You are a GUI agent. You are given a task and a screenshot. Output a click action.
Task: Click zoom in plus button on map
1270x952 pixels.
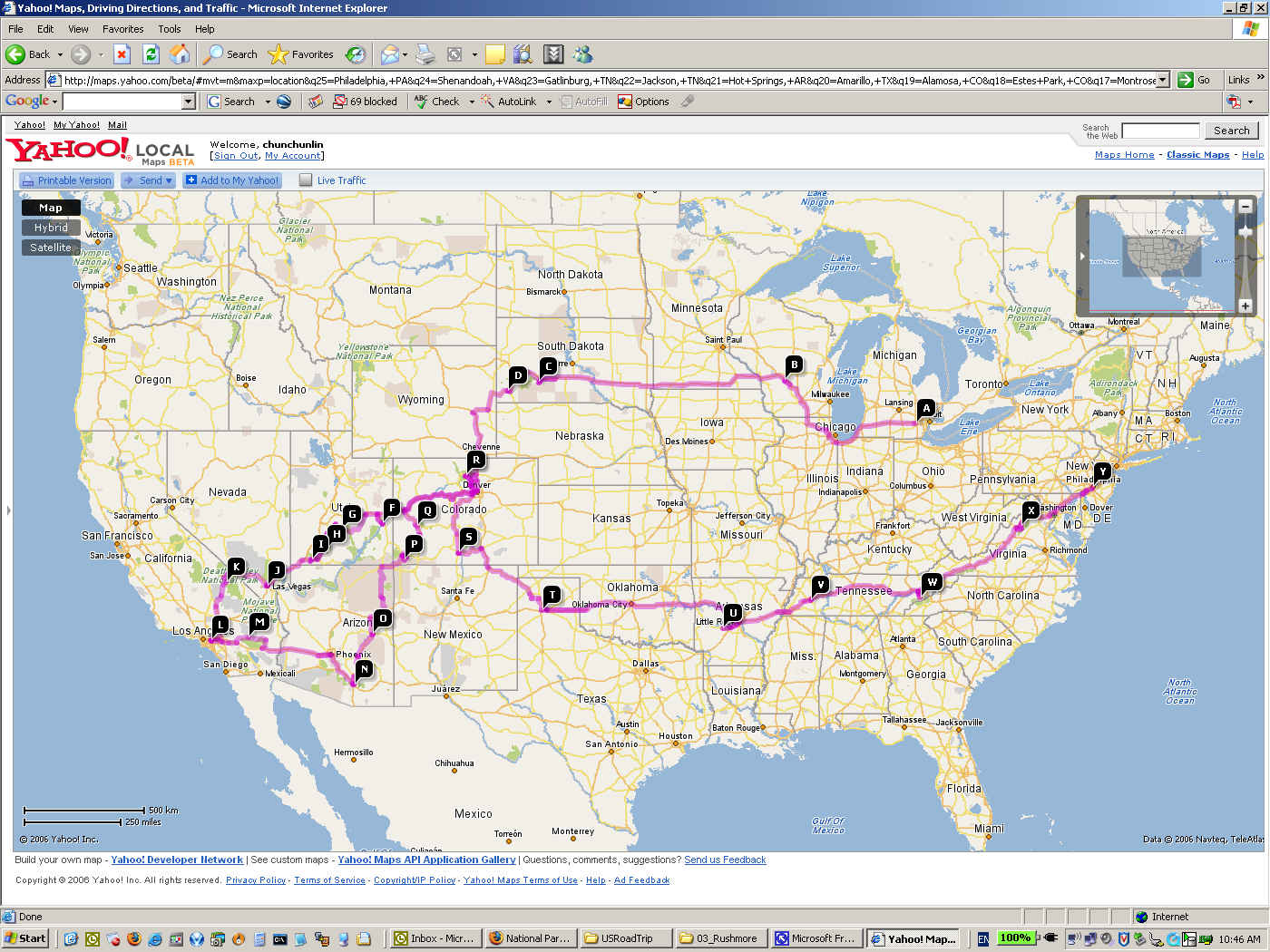(1246, 306)
